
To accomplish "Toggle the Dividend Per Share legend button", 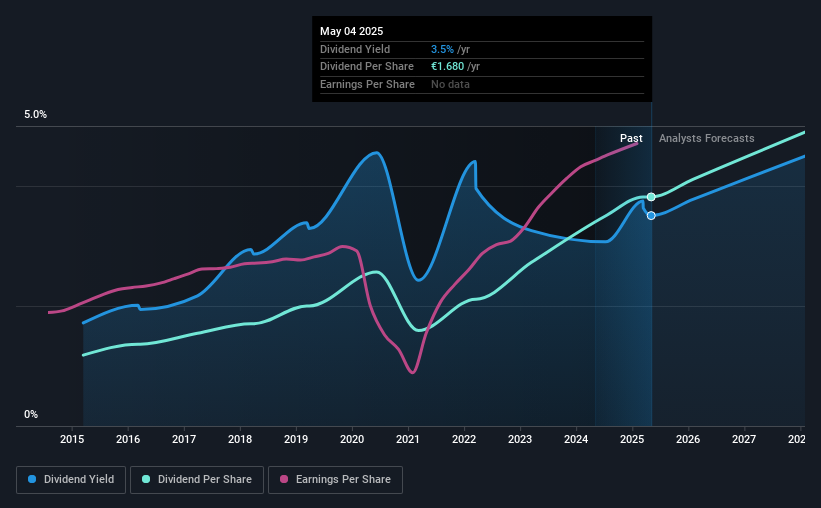I will click(197, 480).
